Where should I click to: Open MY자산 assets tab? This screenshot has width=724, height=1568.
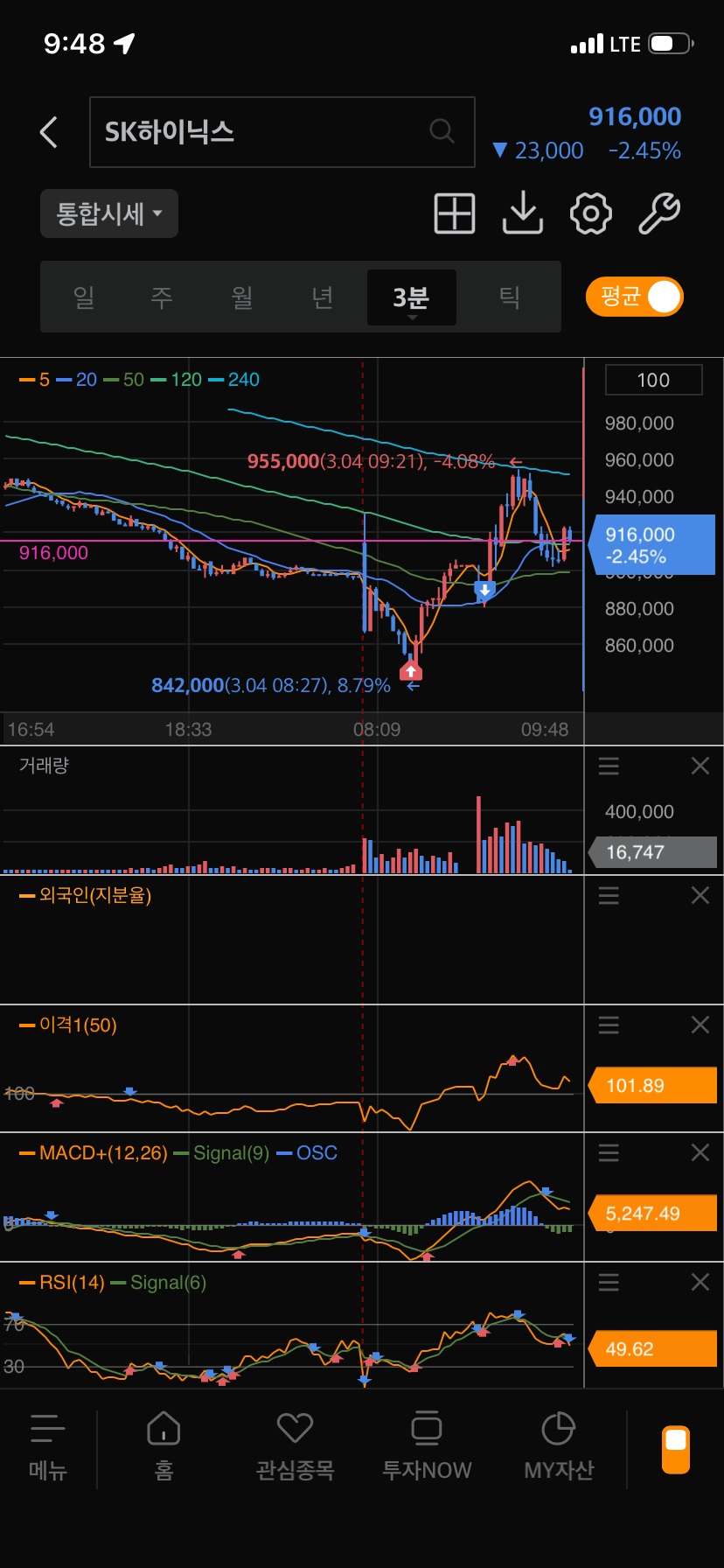(559, 1445)
